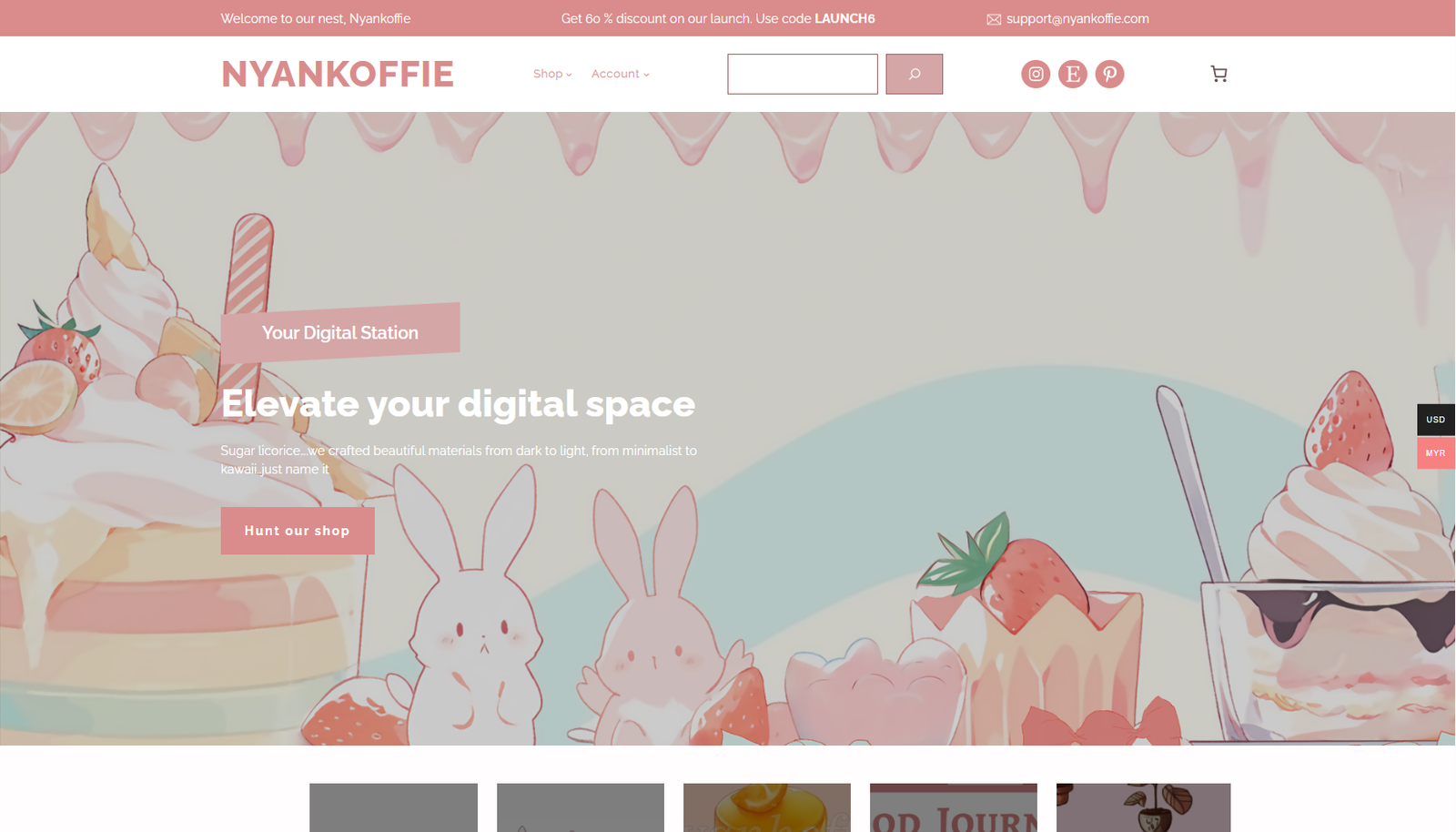Open the plant illustration product thumbnail
The width and height of the screenshot is (1456, 832).
[1144, 807]
